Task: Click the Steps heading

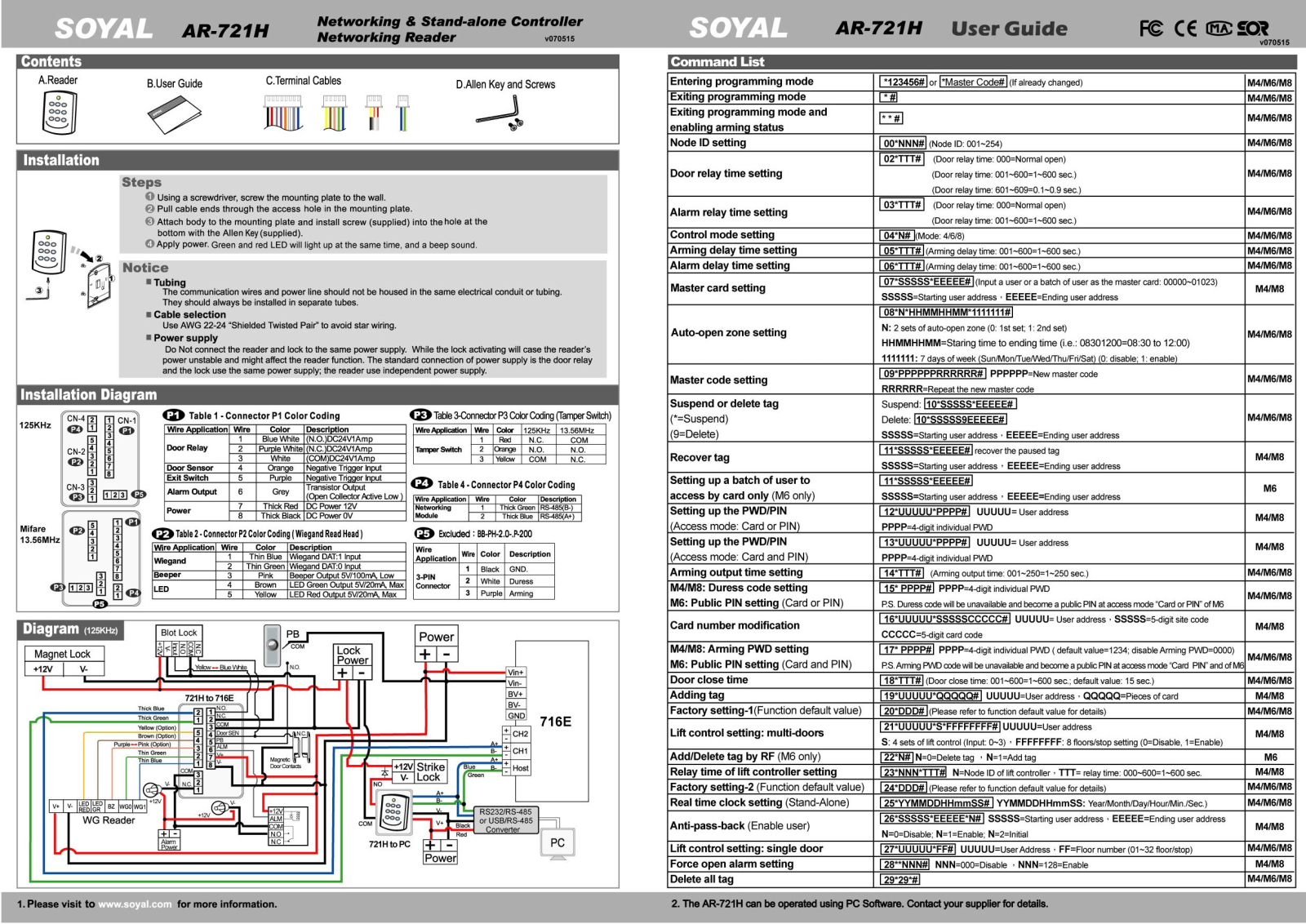Action: 141,183
